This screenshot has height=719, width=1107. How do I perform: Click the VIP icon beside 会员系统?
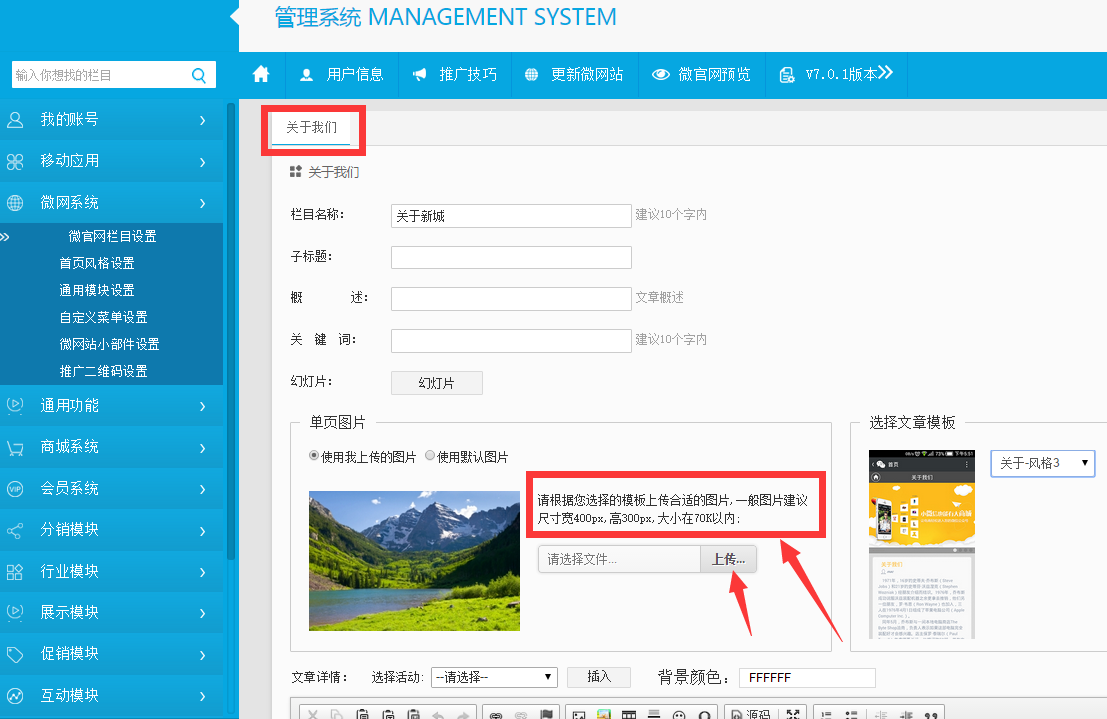(15, 489)
